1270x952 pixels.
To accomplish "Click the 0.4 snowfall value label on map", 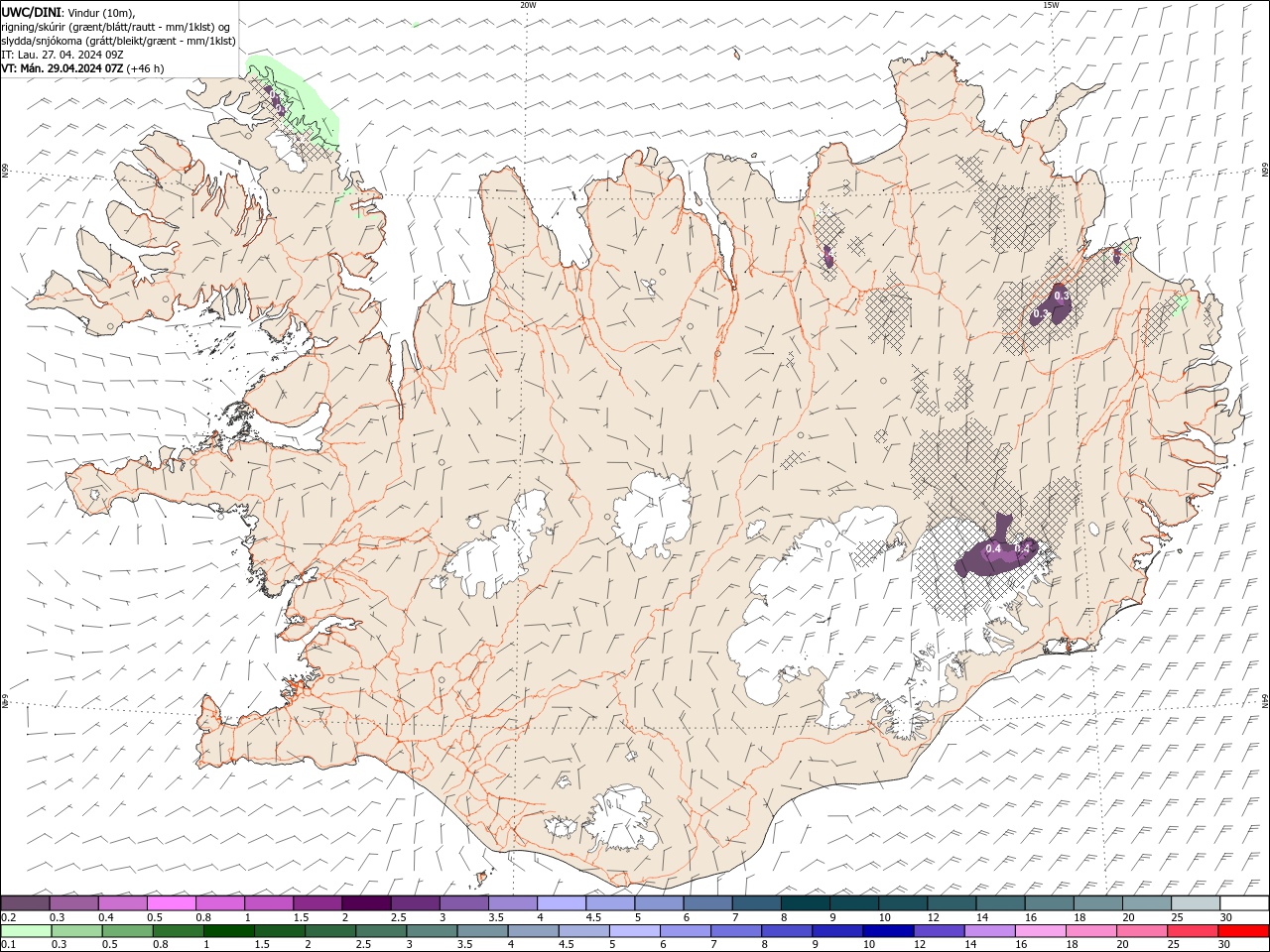I will pos(993,548).
